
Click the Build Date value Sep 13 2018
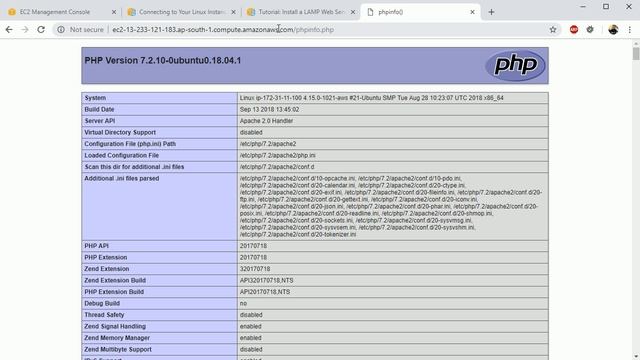tap(269, 109)
